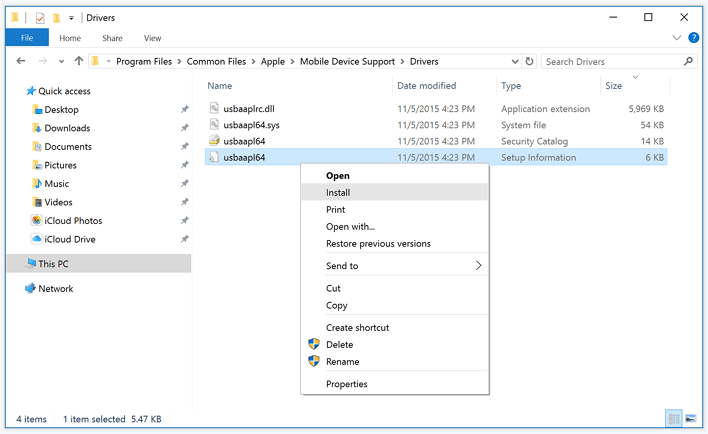Refresh the Drivers folder view
The width and height of the screenshot is (708, 434).
pos(529,61)
